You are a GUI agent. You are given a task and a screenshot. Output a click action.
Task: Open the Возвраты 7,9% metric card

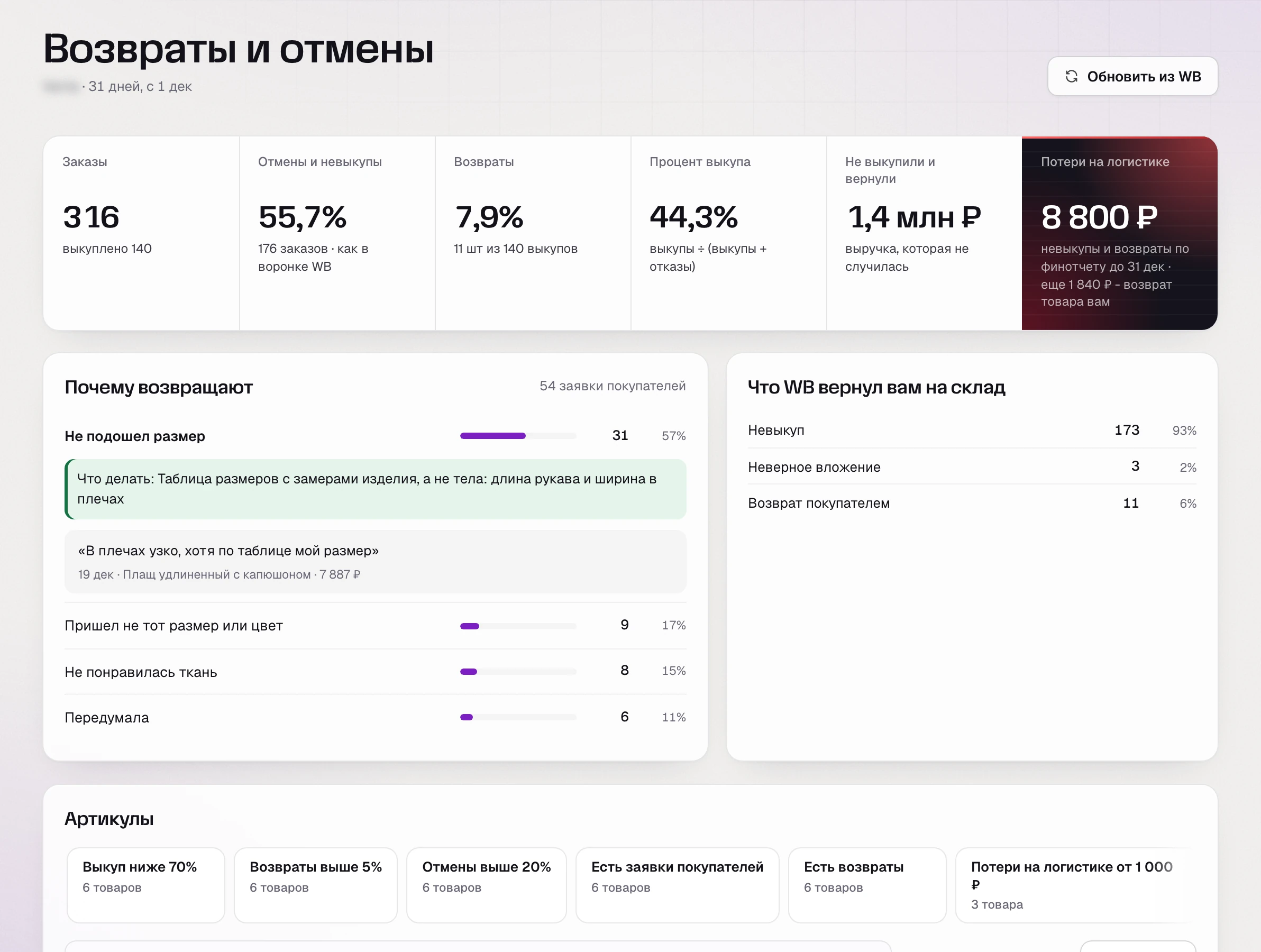pyautogui.click(x=533, y=233)
